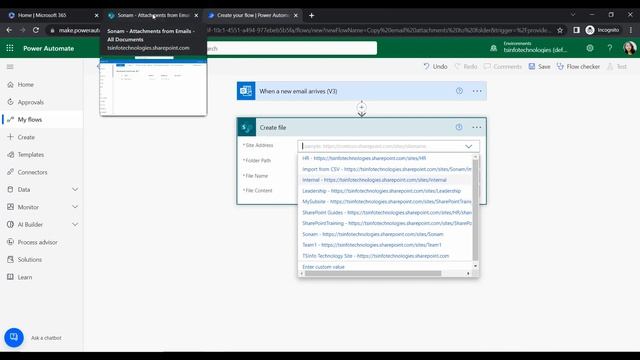Click the scroll down arrow in site list
640x360 pixels.
[475, 266]
